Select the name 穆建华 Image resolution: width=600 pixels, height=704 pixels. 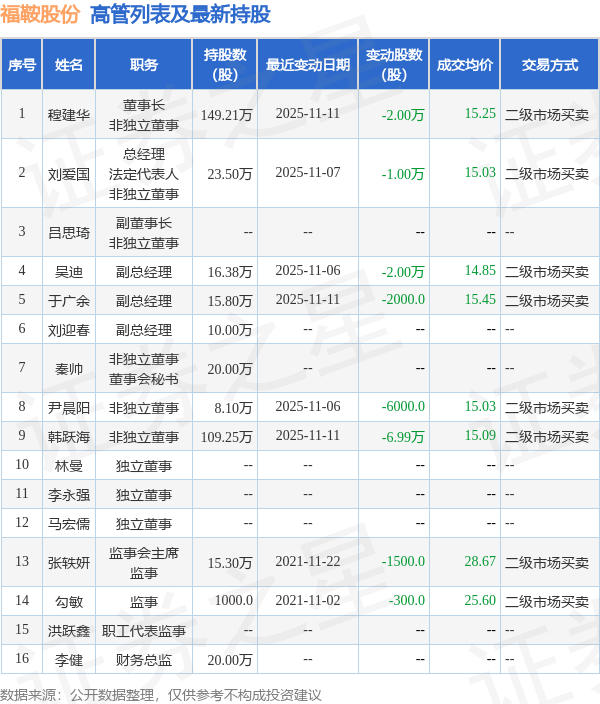(x=69, y=115)
